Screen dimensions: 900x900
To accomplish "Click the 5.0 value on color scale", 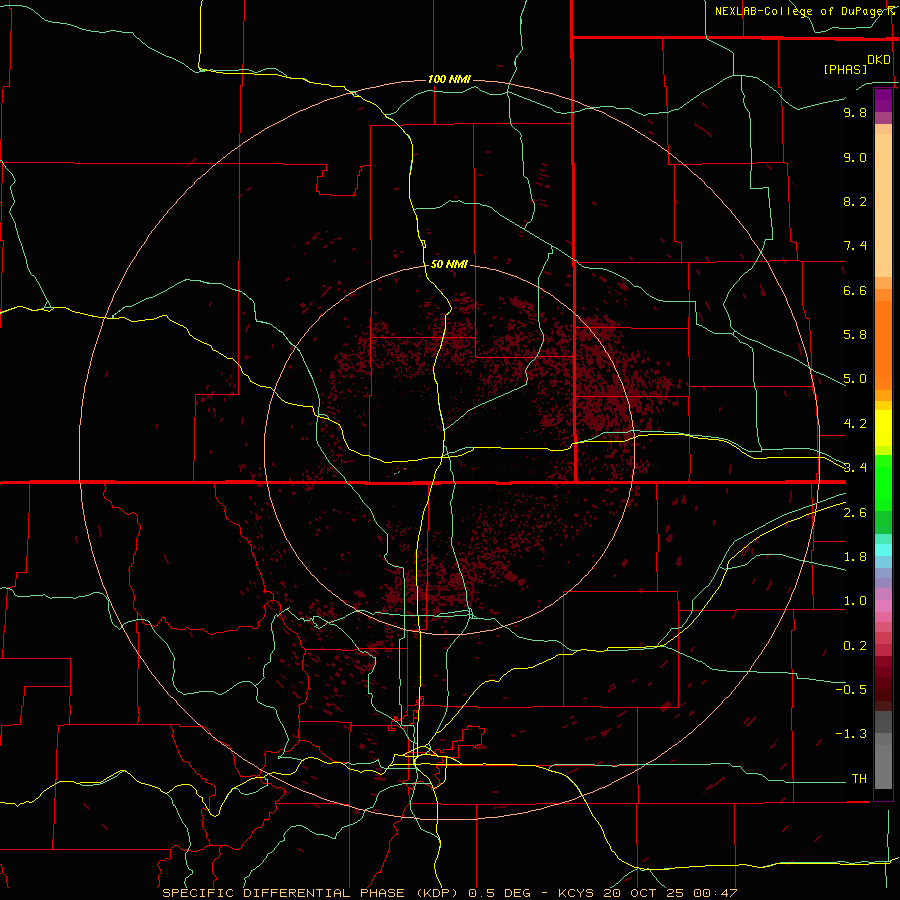I will coord(855,379).
